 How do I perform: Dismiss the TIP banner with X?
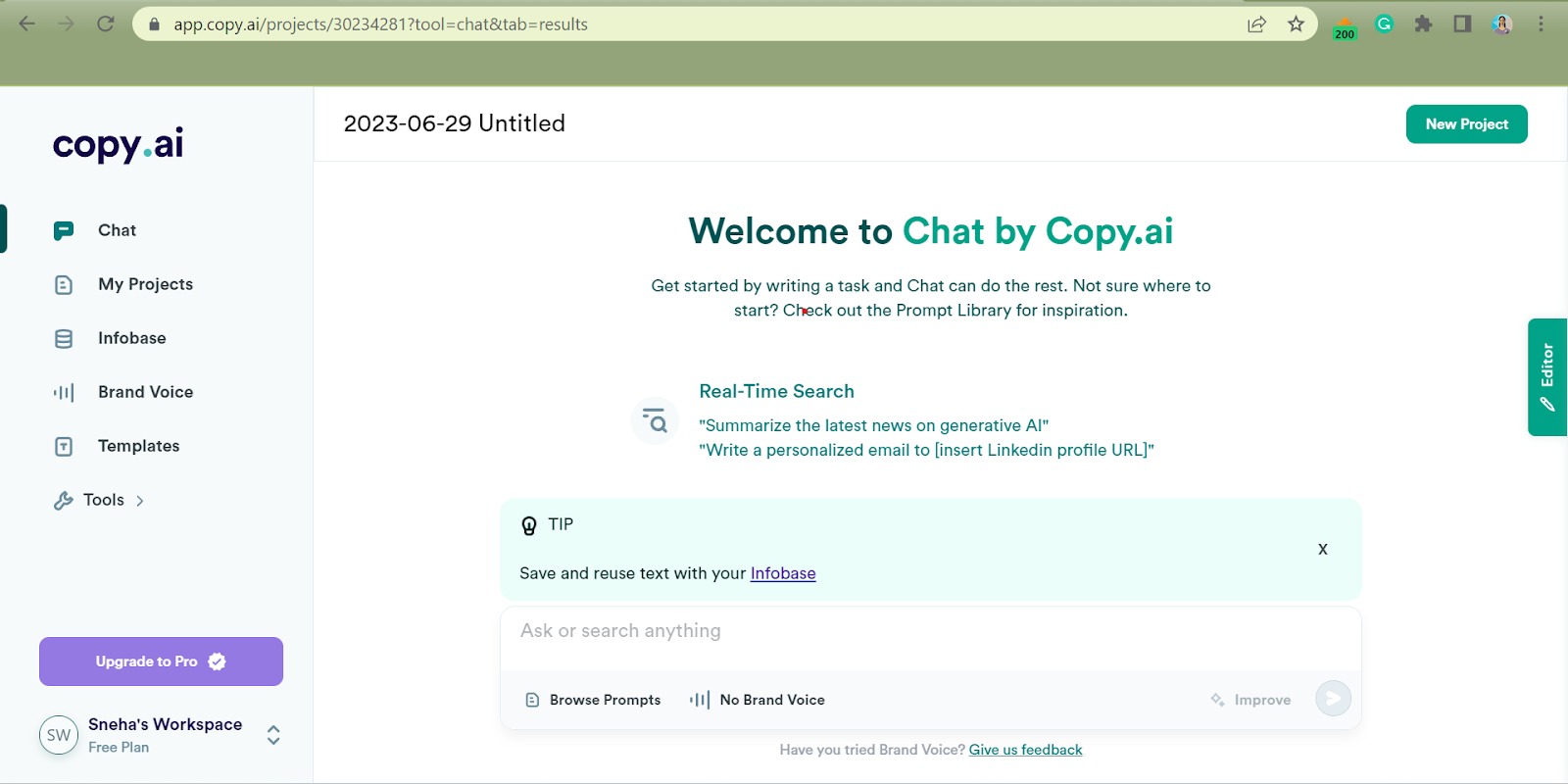(1323, 550)
